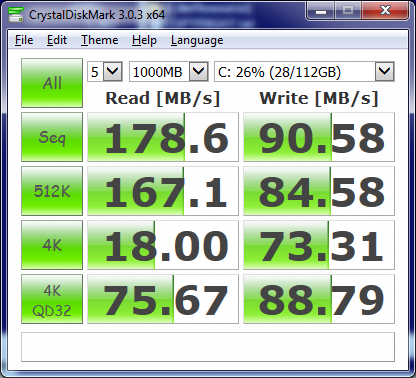Viewport: 416px width, 378px height.
Task: Minimize the CrystalDiskMark window
Action: point(321,11)
